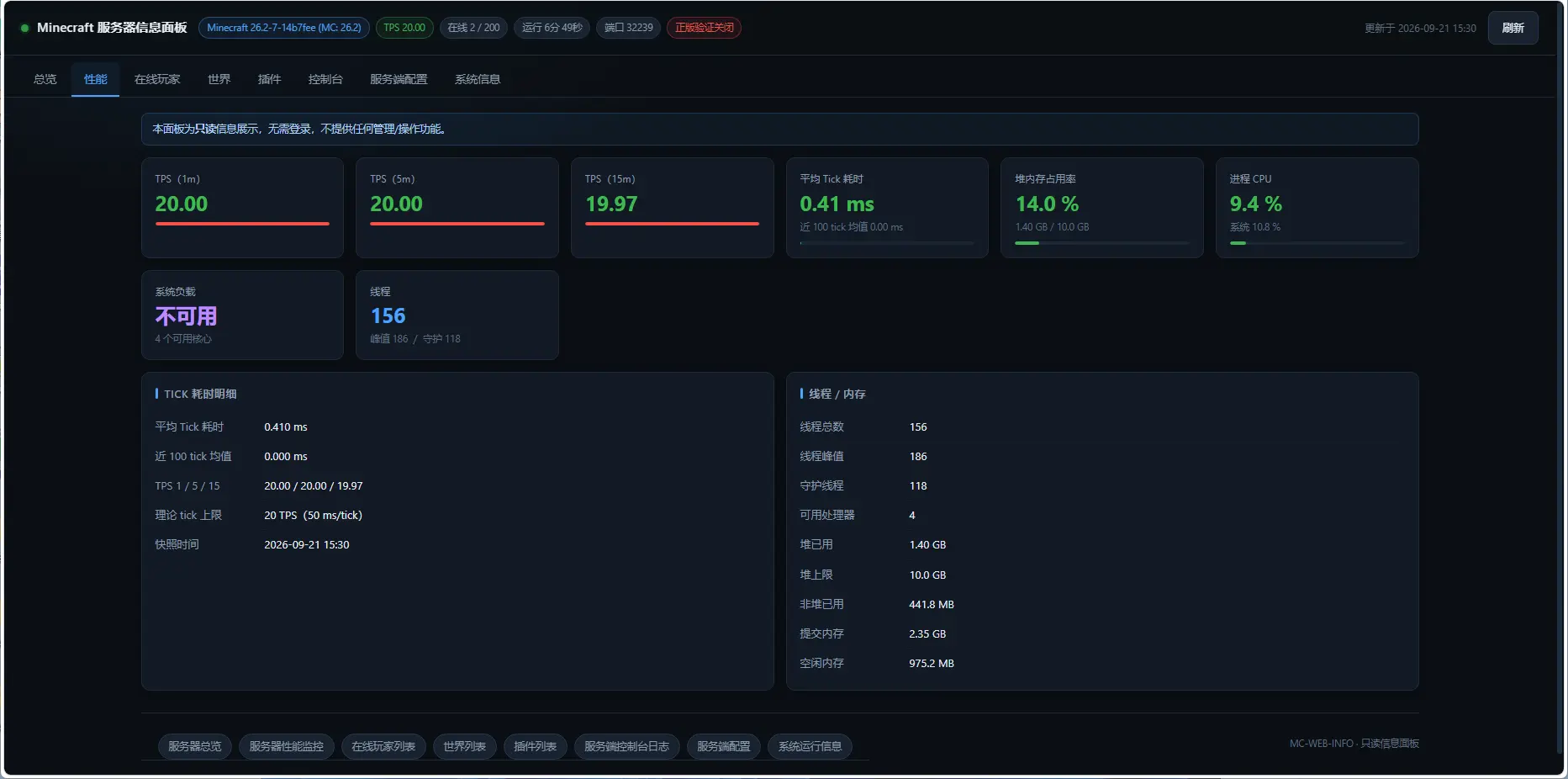Click the 守护线程 118 value
Viewport: 1568px width, 779px height.
[x=918, y=485]
